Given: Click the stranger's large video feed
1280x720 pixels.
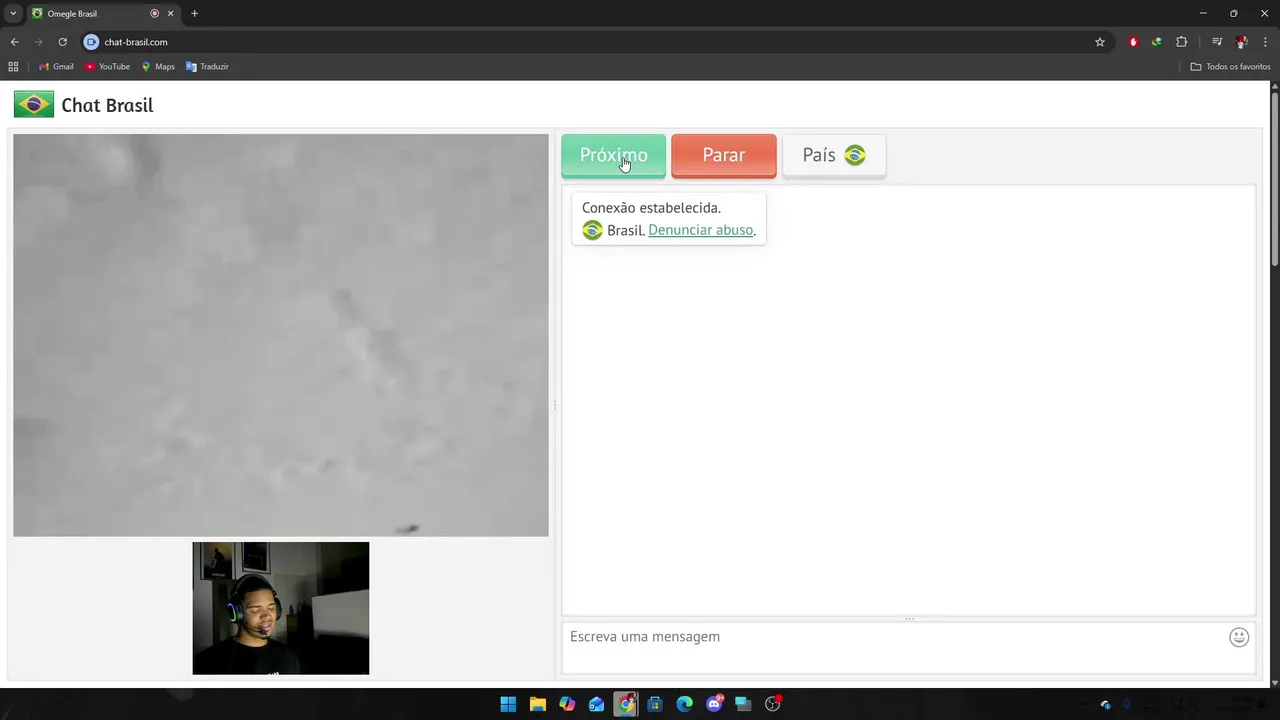Looking at the screenshot, I should [281, 335].
